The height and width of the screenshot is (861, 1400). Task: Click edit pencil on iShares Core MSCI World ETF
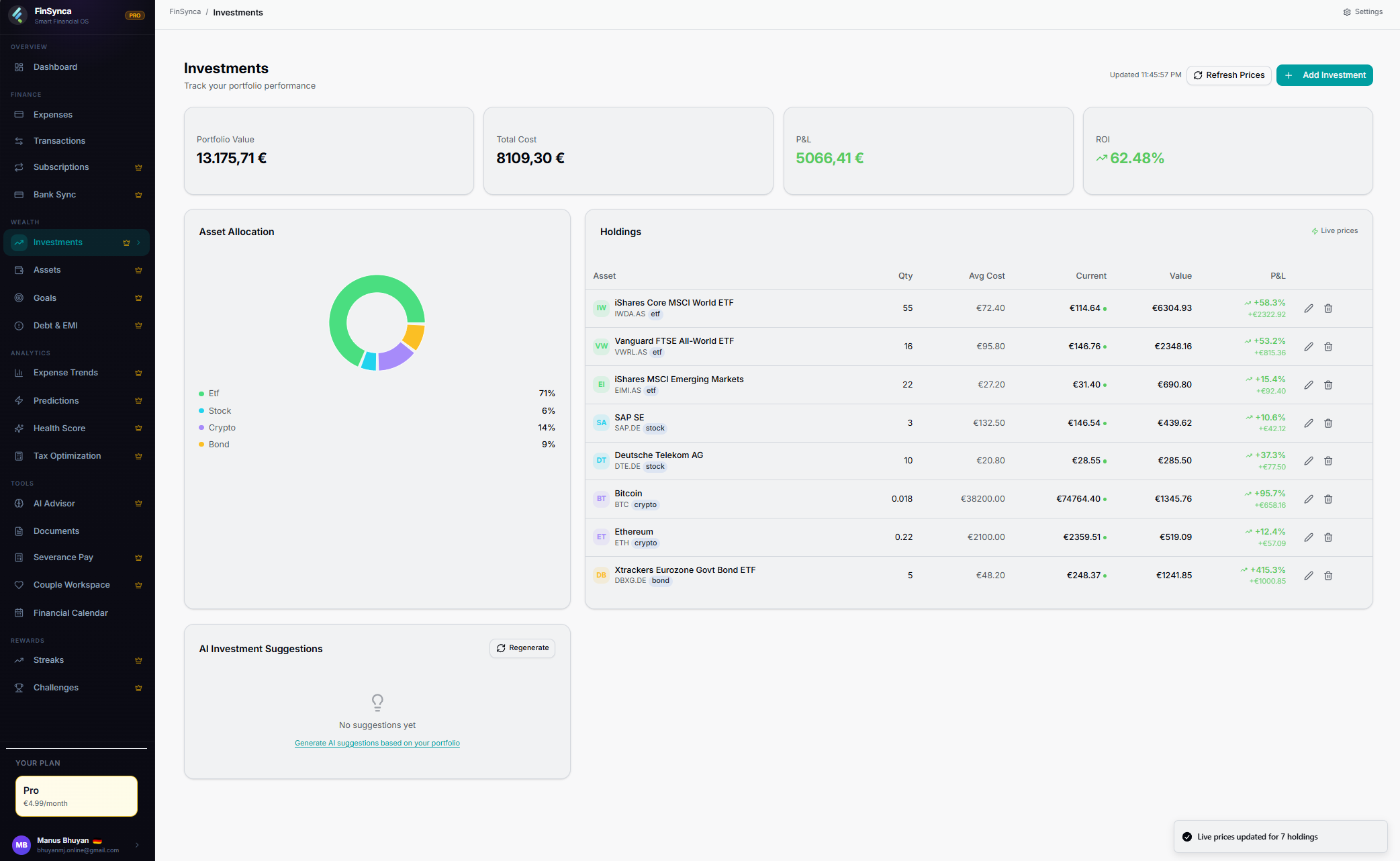(1308, 308)
